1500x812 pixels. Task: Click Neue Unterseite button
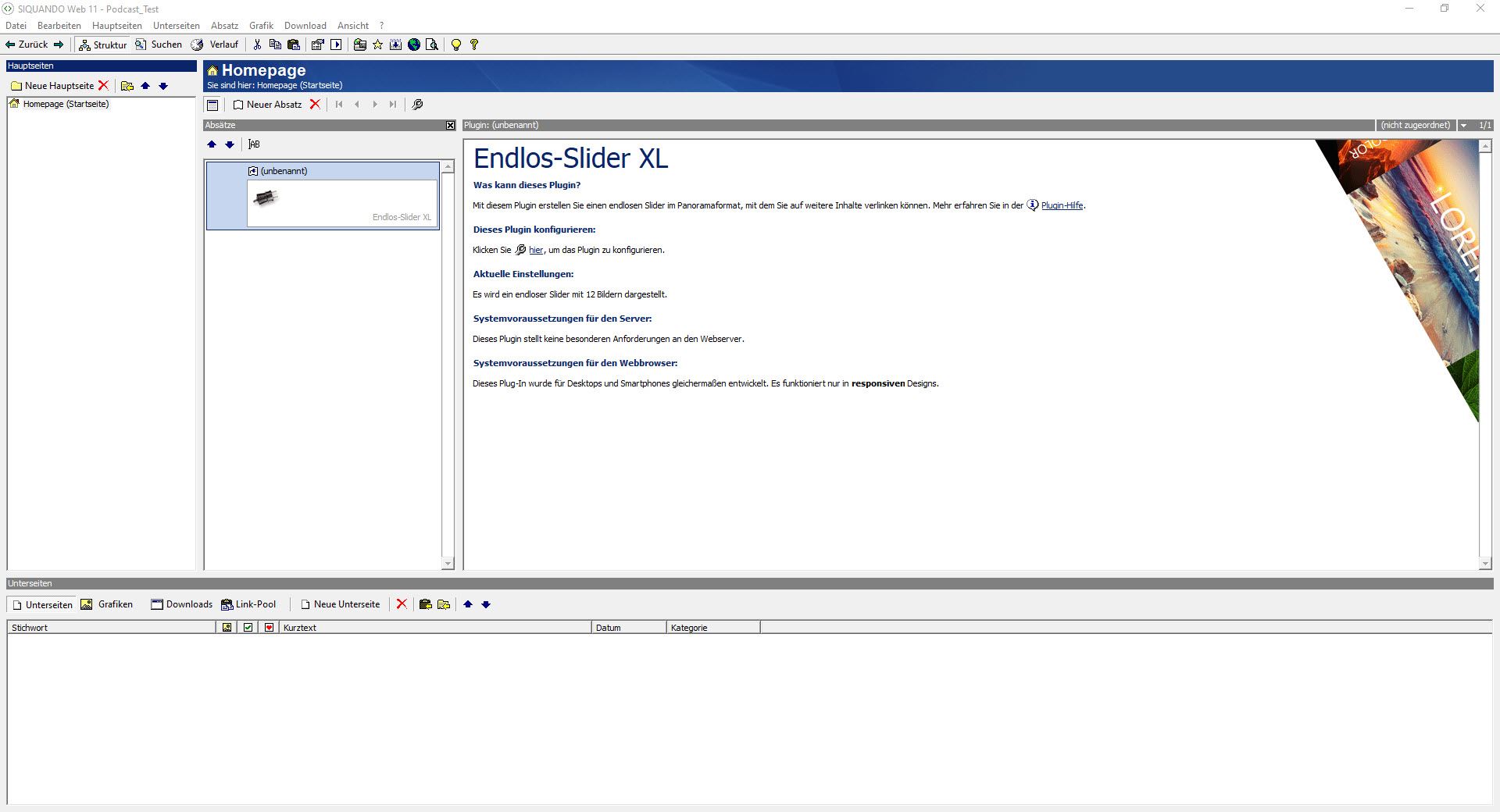pos(340,604)
